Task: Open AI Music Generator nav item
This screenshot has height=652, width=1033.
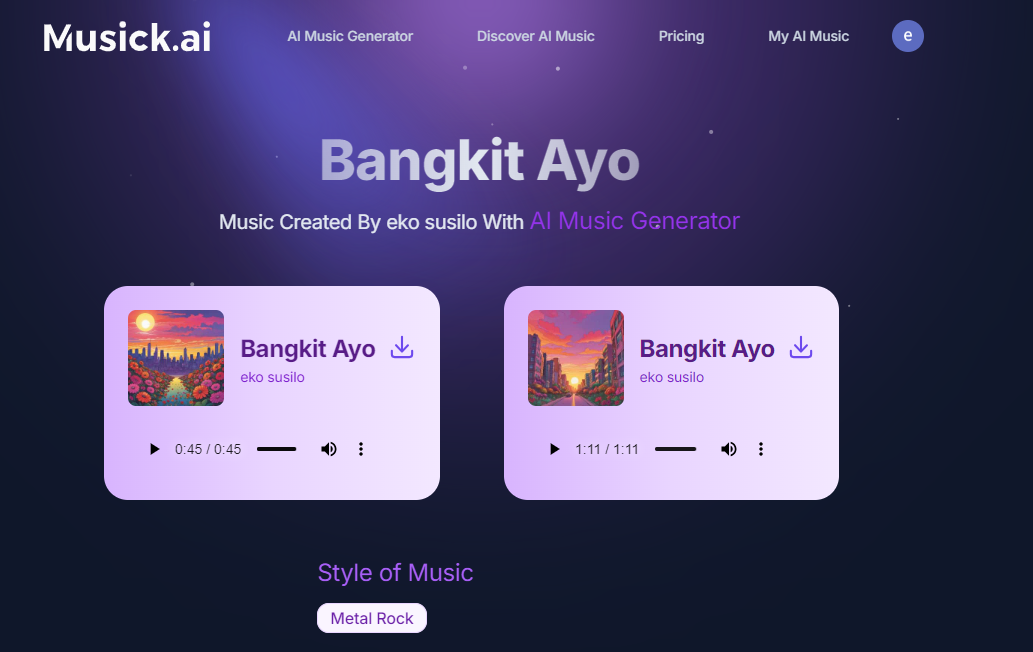Action: click(350, 36)
